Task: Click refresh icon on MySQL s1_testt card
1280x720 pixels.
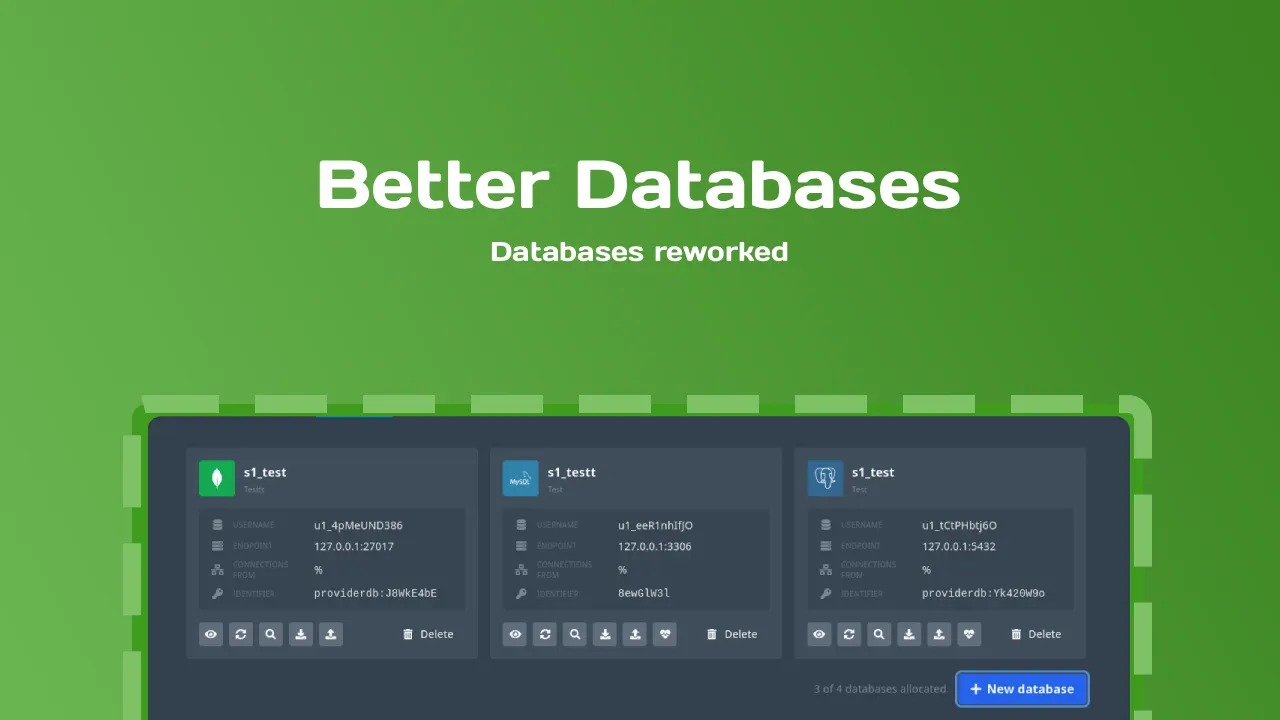Action: click(x=545, y=634)
